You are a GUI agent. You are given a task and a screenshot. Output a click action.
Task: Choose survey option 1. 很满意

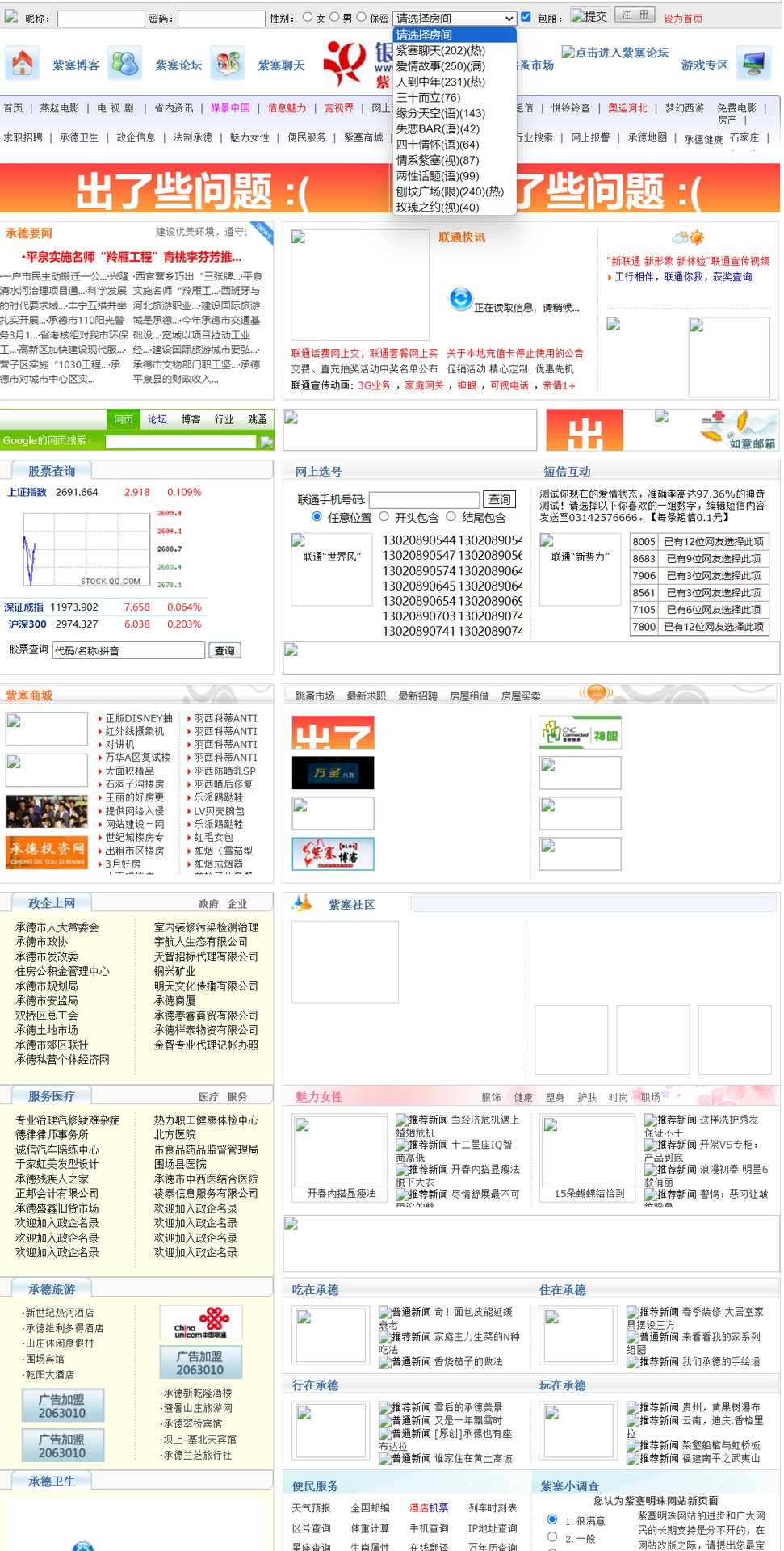552,1519
